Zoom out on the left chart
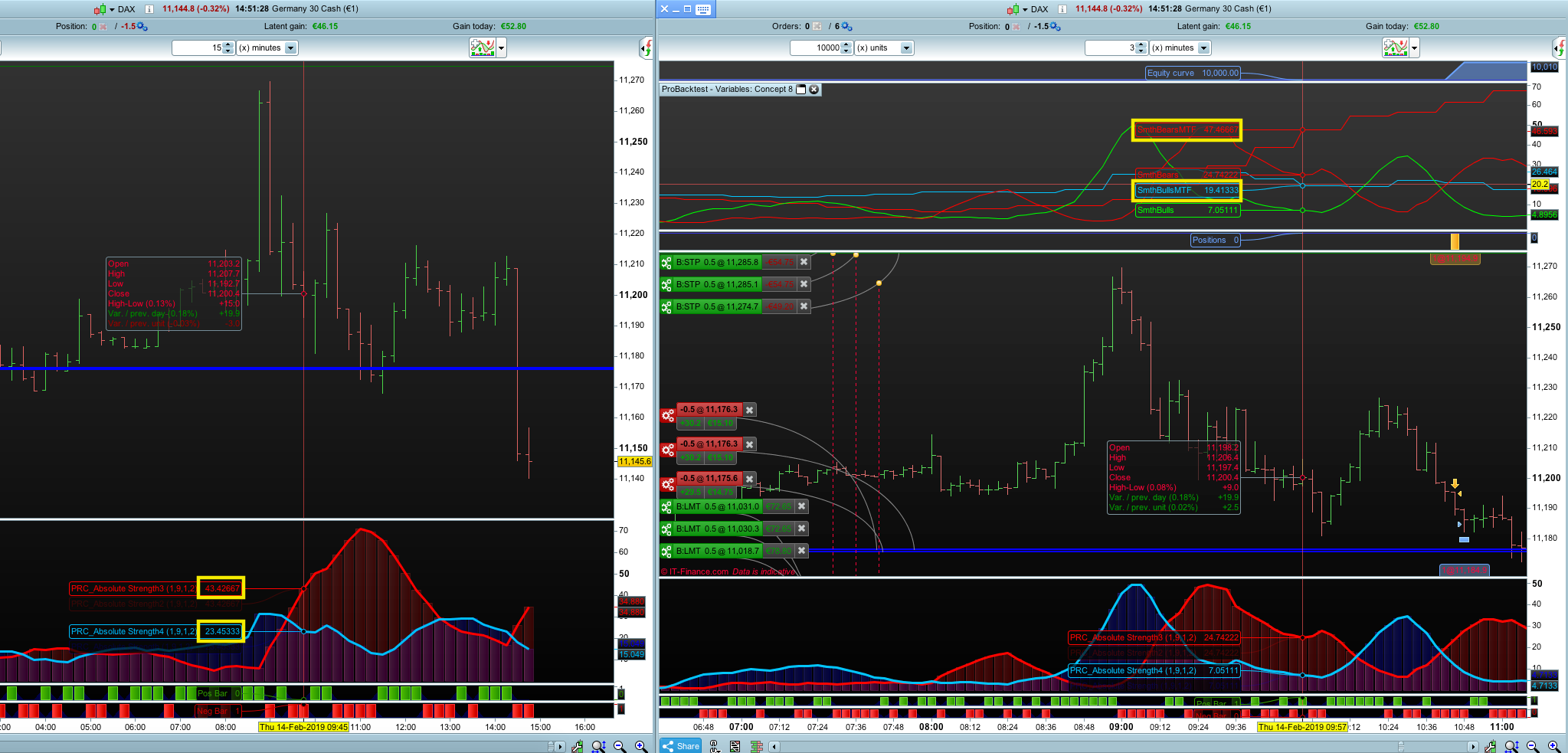This screenshot has width=1568, height=753. (620, 746)
